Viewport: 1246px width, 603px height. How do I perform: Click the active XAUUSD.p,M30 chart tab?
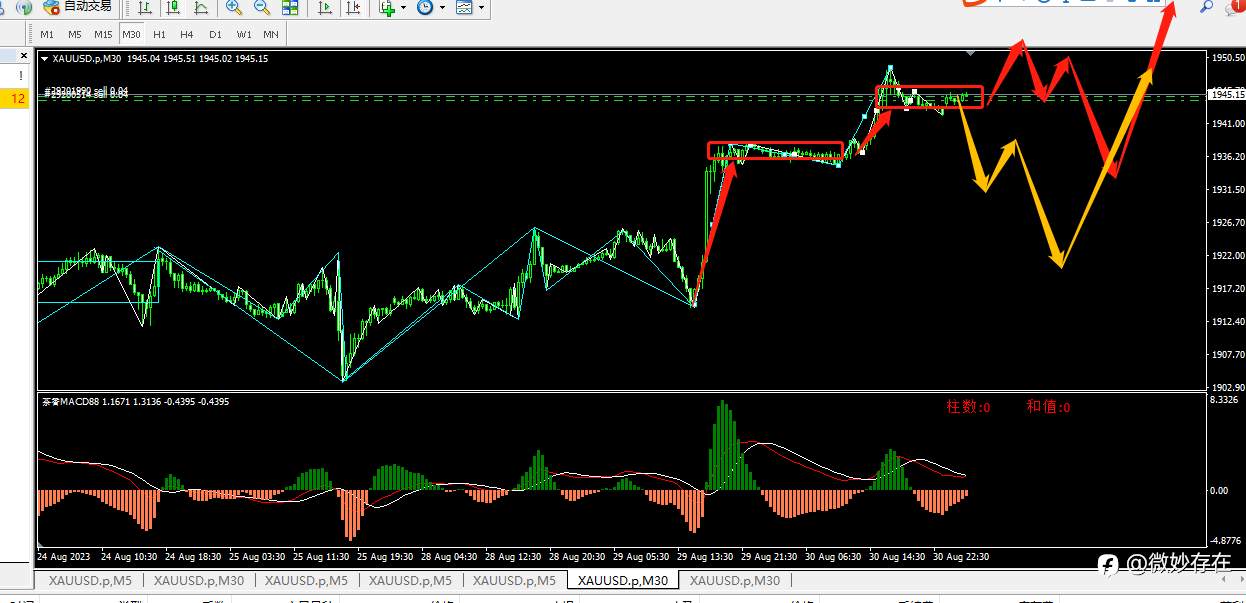pos(622,580)
